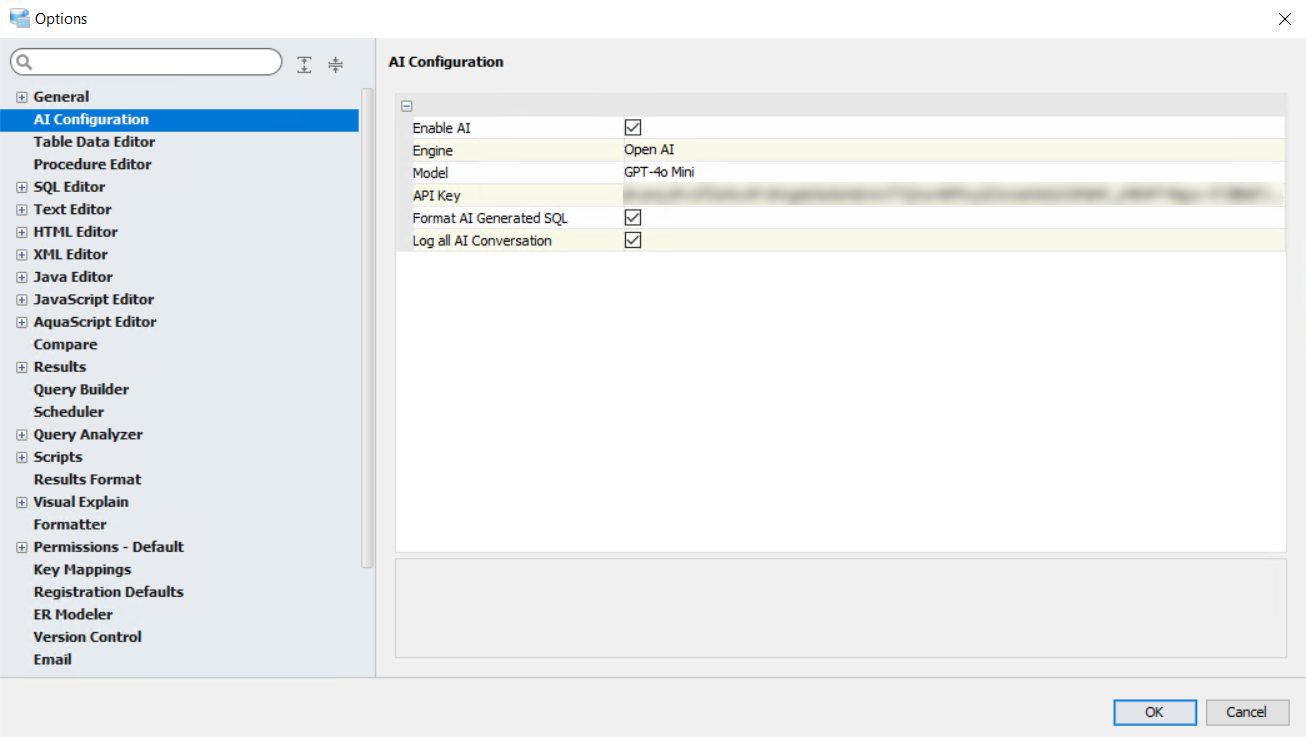Click the Format AI Generated SQL label
This screenshot has width=1306, height=737.
(x=490, y=218)
